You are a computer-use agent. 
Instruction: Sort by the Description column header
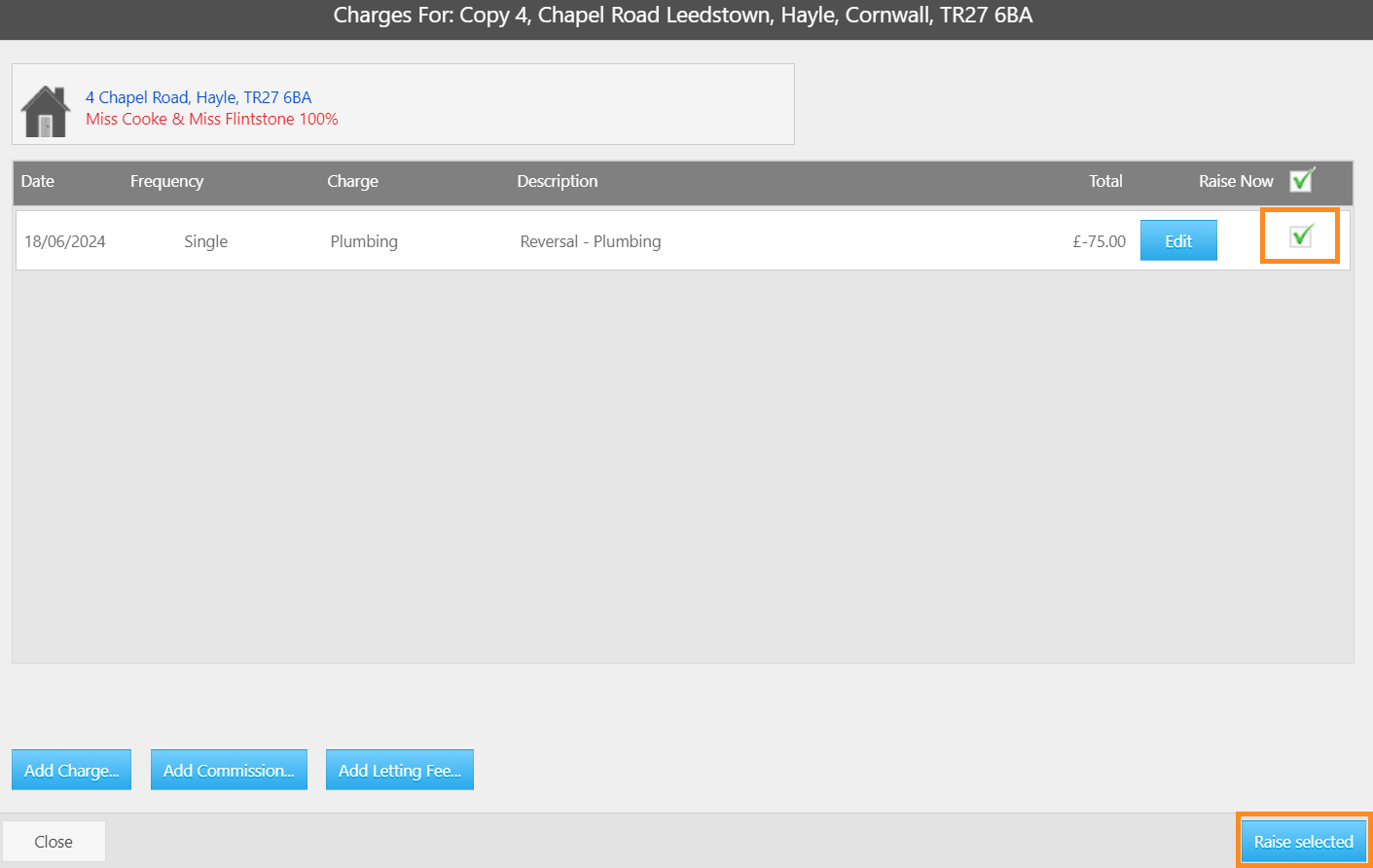point(558,181)
